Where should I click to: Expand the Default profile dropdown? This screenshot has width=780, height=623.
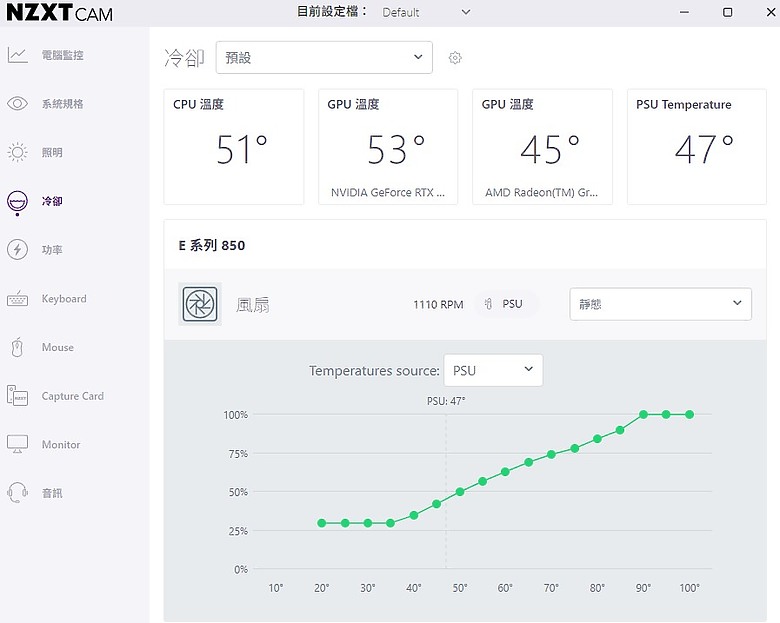click(426, 12)
